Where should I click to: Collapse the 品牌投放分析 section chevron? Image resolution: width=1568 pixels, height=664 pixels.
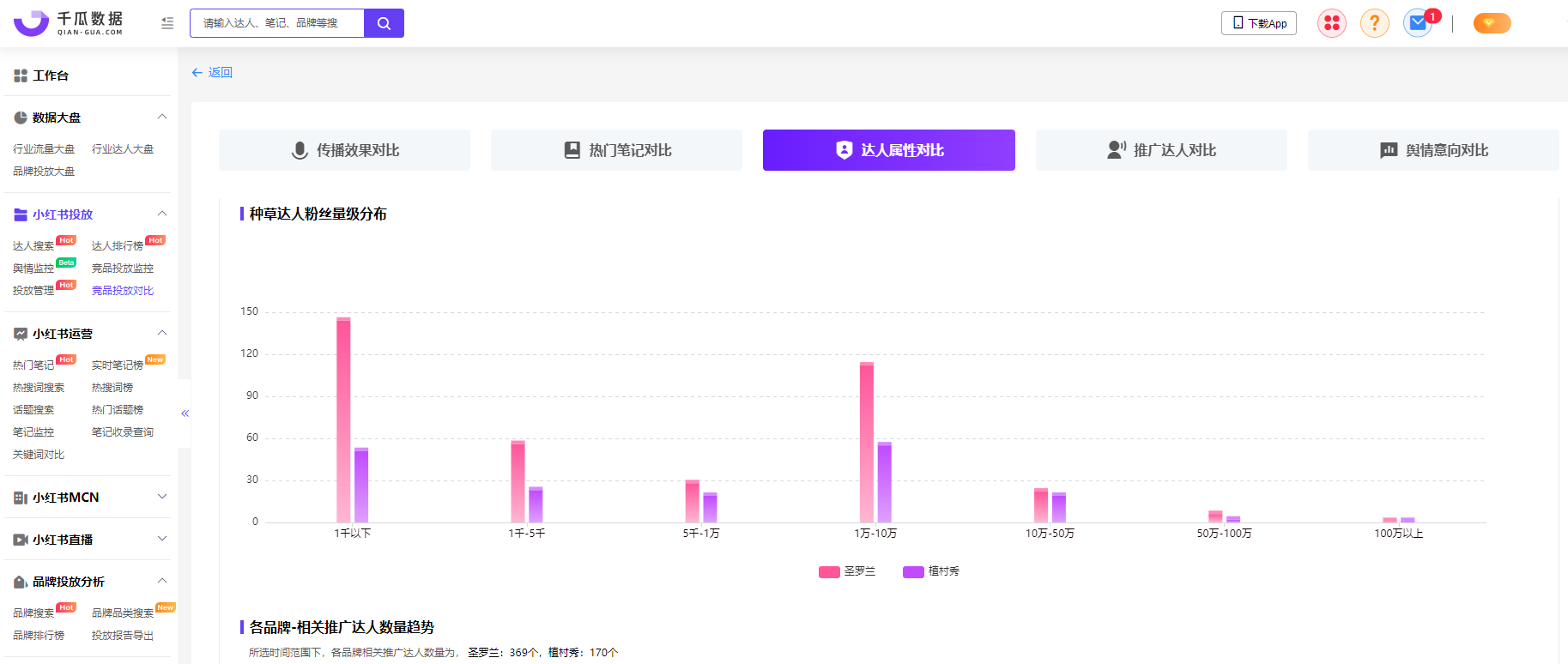point(162,581)
